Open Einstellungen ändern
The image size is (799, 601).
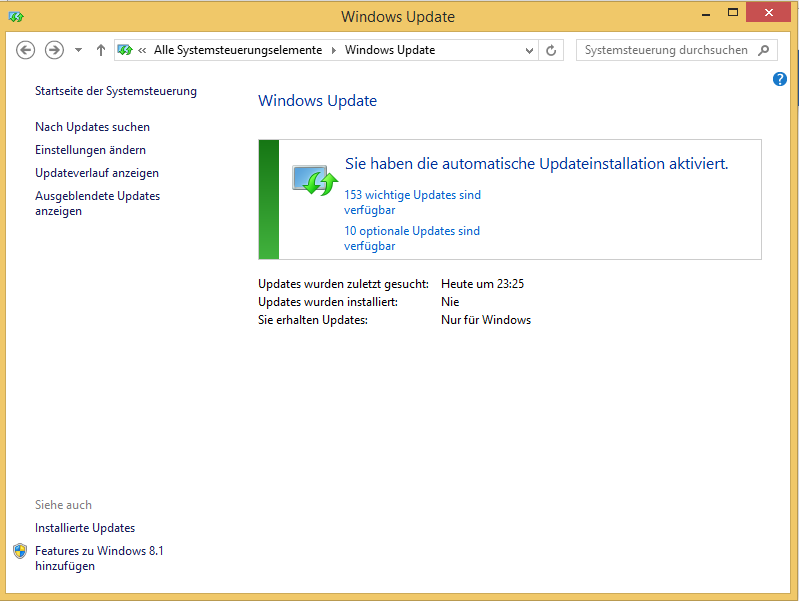(x=90, y=150)
